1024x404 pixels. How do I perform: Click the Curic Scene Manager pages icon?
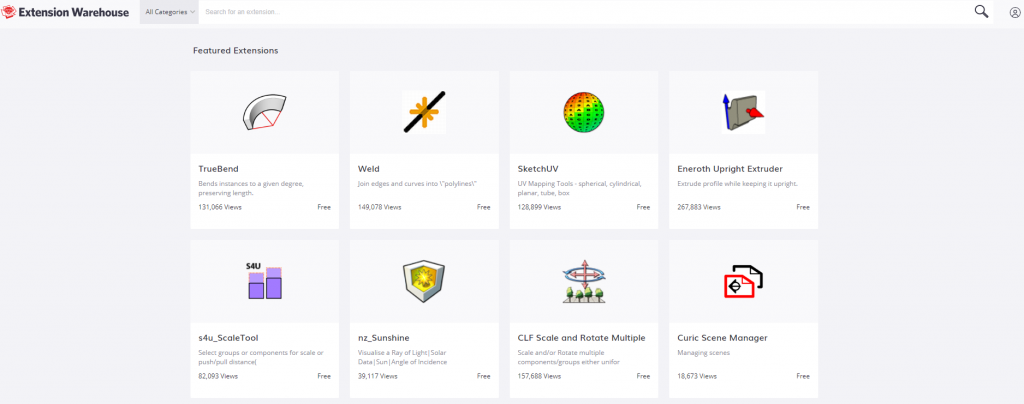click(743, 281)
